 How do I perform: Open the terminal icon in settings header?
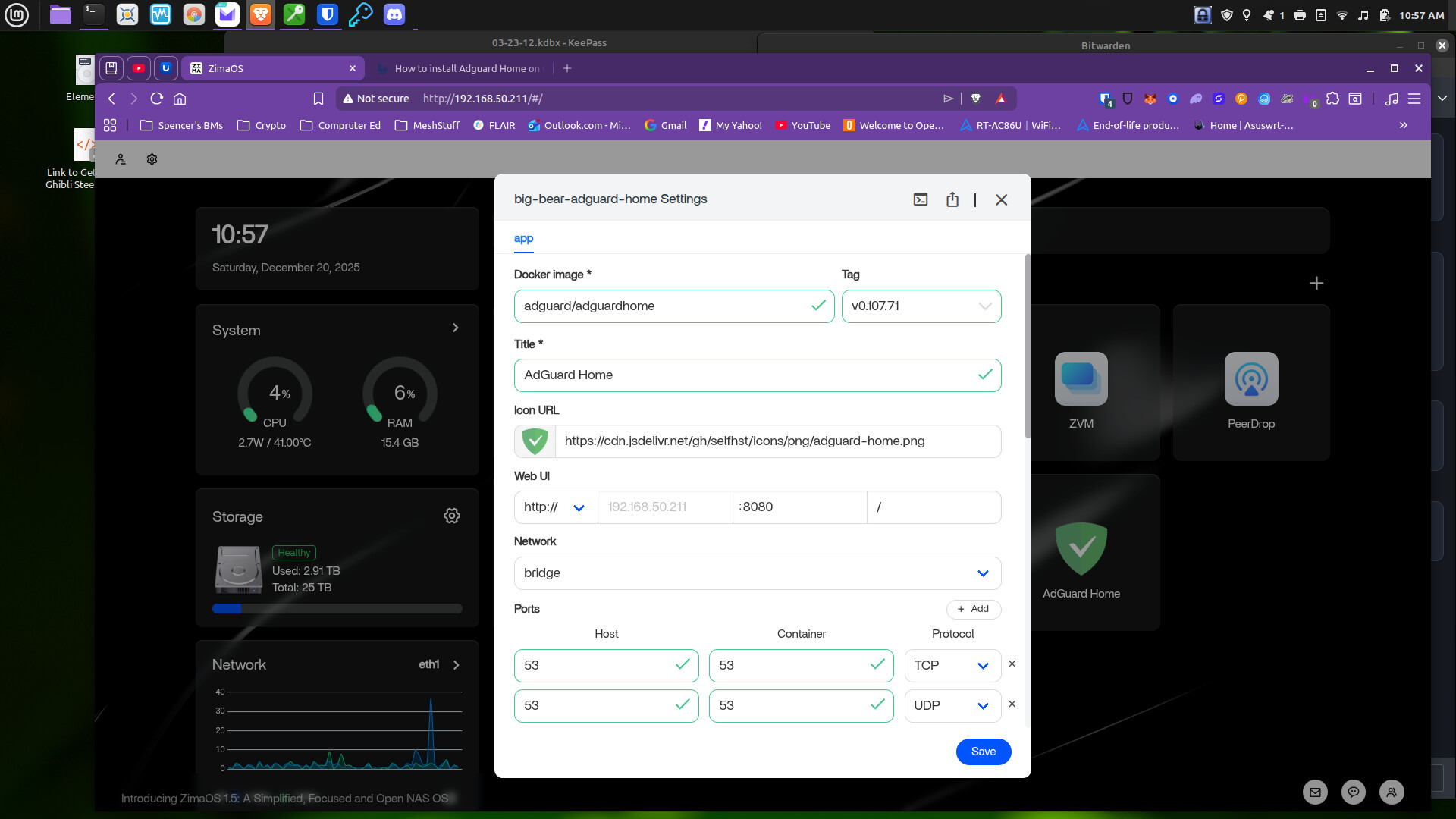pos(921,199)
